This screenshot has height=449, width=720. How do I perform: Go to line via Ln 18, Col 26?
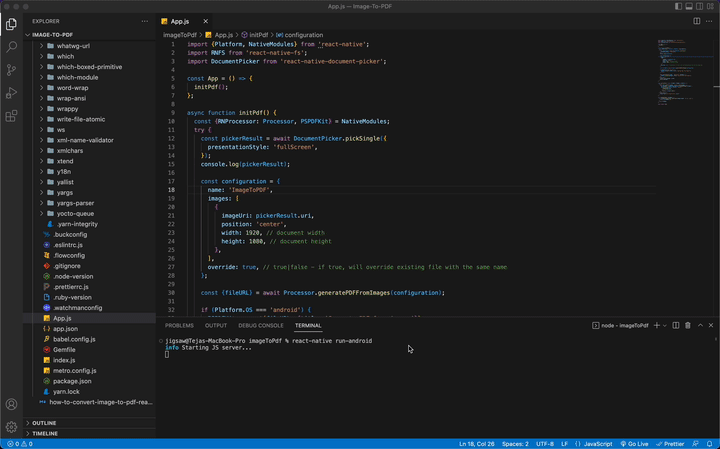click(x=477, y=444)
